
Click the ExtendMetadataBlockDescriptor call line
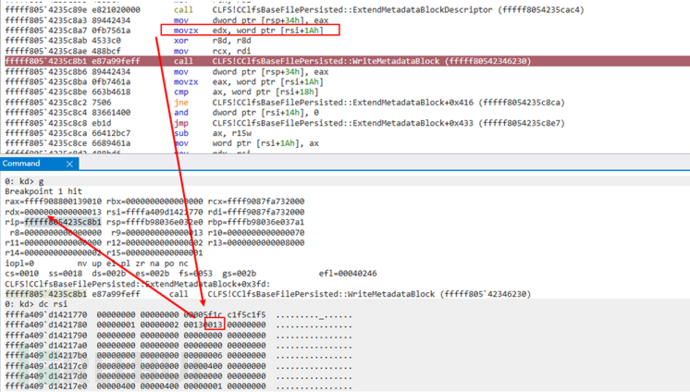294,10
